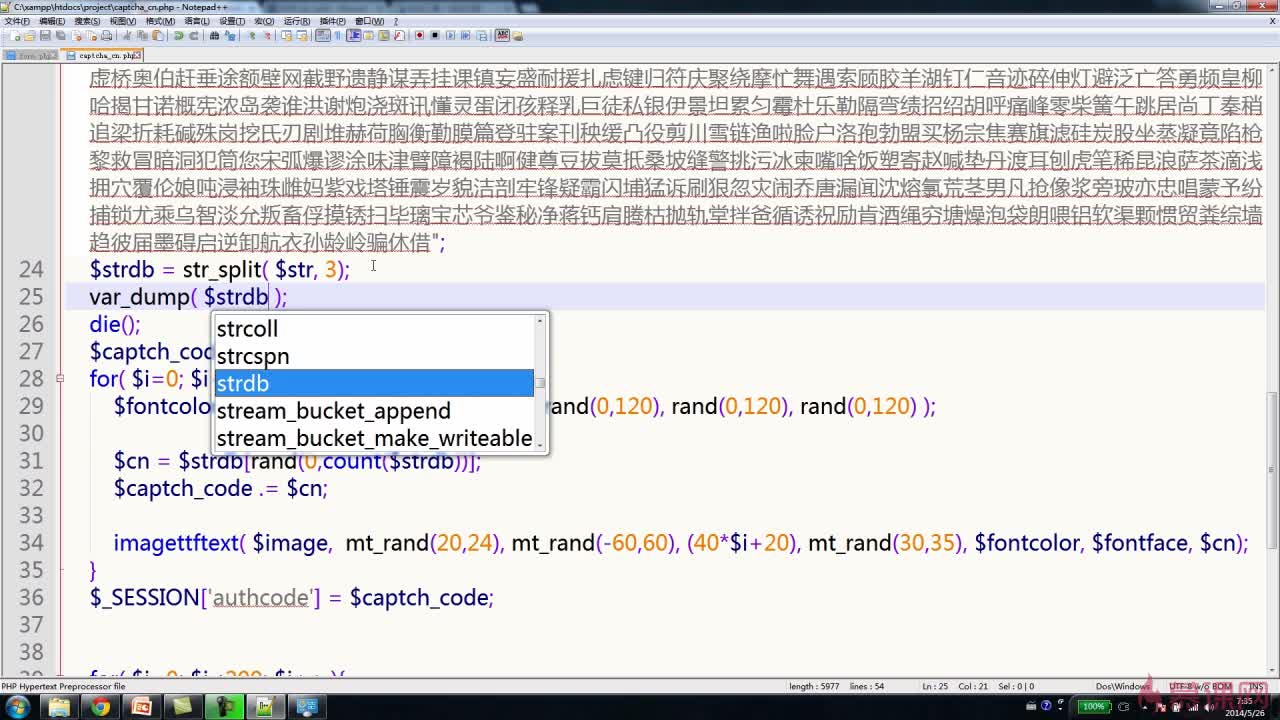Click line number 36 in the margin

[31, 597]
